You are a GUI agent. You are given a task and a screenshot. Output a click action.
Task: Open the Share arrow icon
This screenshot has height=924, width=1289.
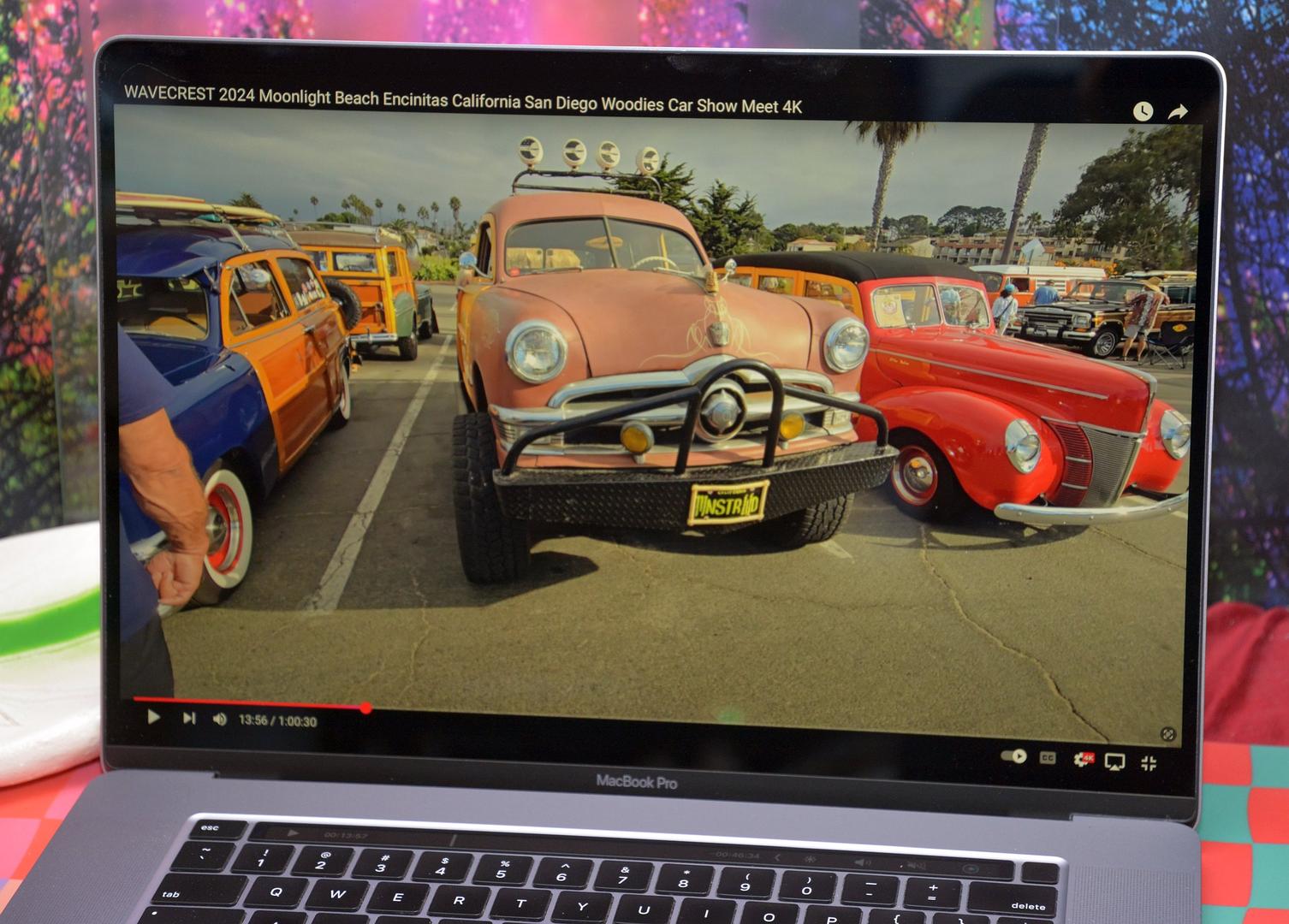[1178, 111]
